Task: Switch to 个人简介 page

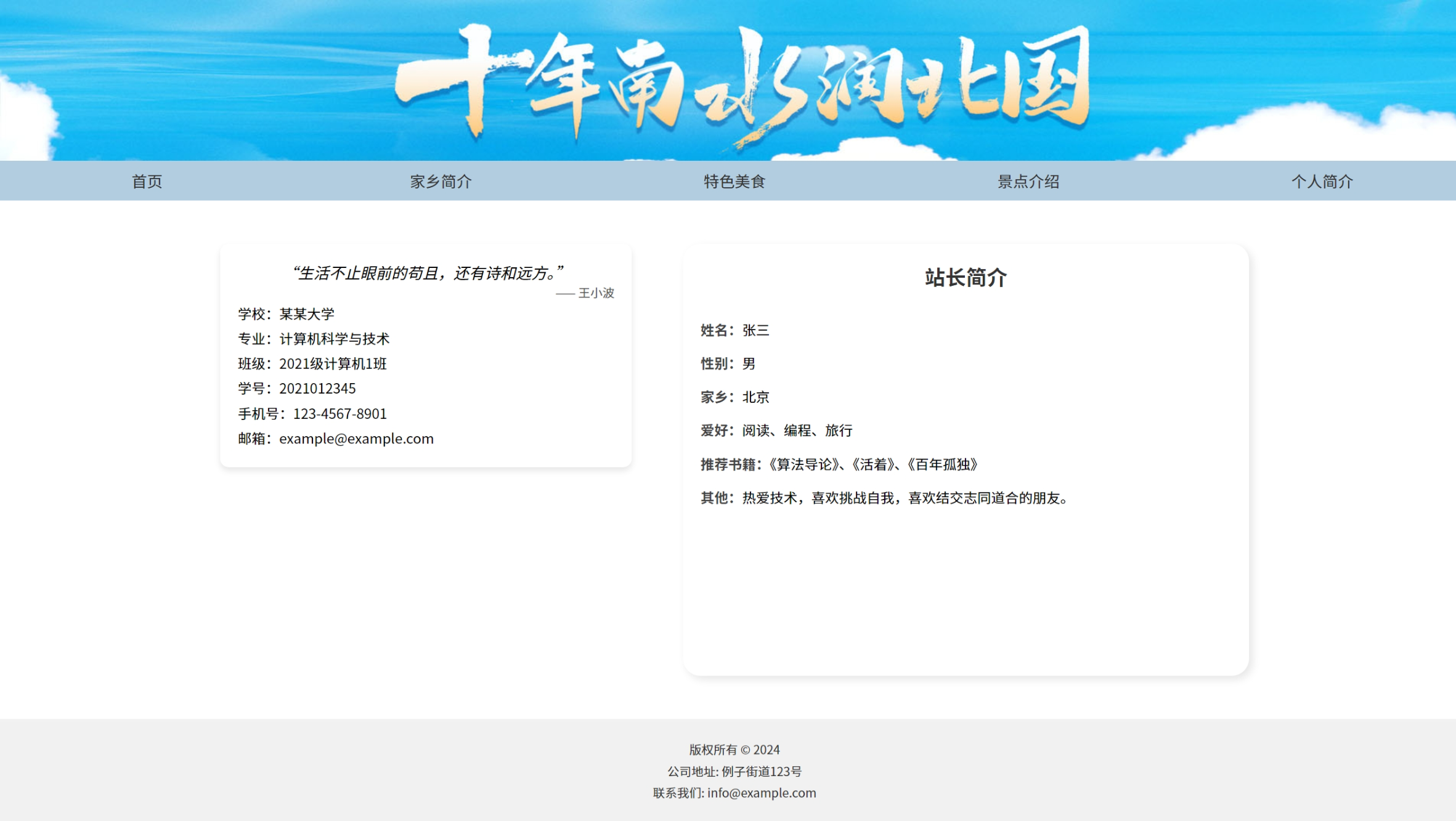Action: 1322,181
